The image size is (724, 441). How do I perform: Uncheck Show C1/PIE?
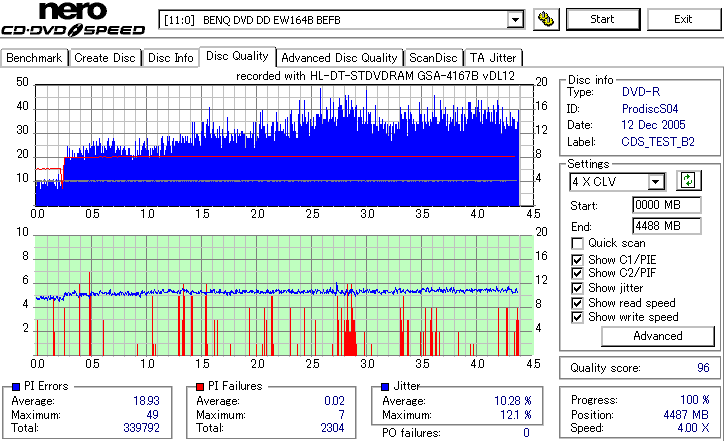pyautogui.click(x=577, y=260)
